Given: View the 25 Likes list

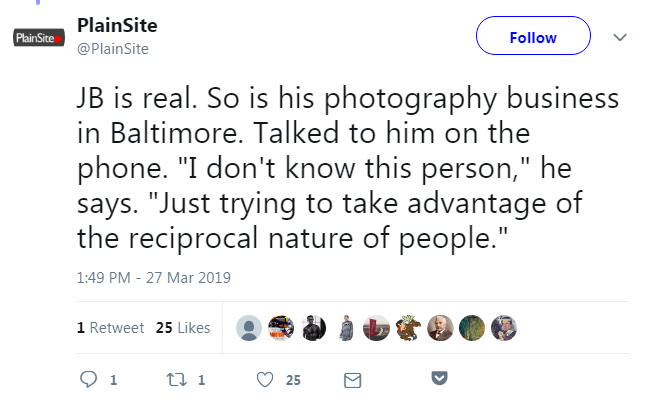Looking at the screenshot, I should (x=182, y=327).
